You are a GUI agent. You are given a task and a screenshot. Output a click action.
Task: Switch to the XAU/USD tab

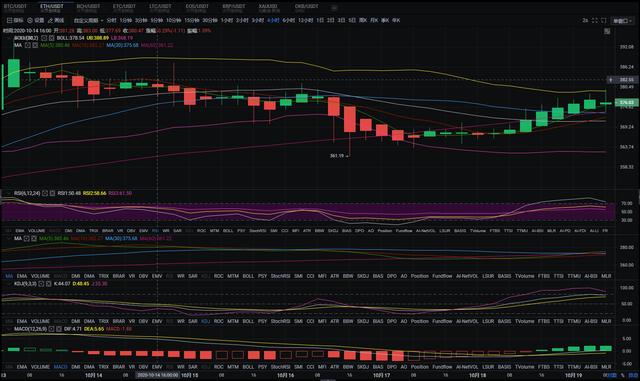(x=269, y=7)
